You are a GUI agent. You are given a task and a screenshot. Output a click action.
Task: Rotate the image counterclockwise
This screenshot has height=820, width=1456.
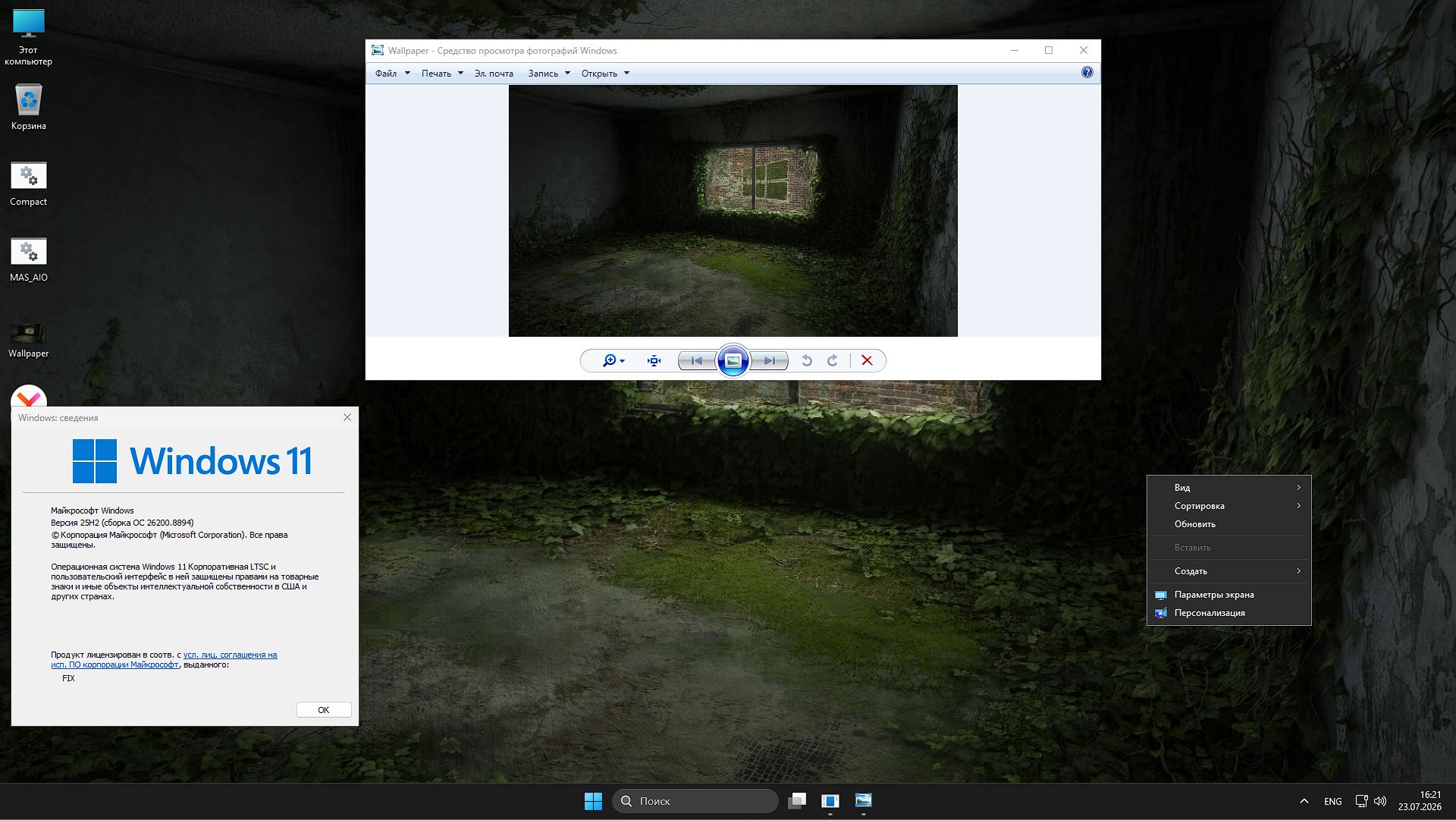(807, 361)
